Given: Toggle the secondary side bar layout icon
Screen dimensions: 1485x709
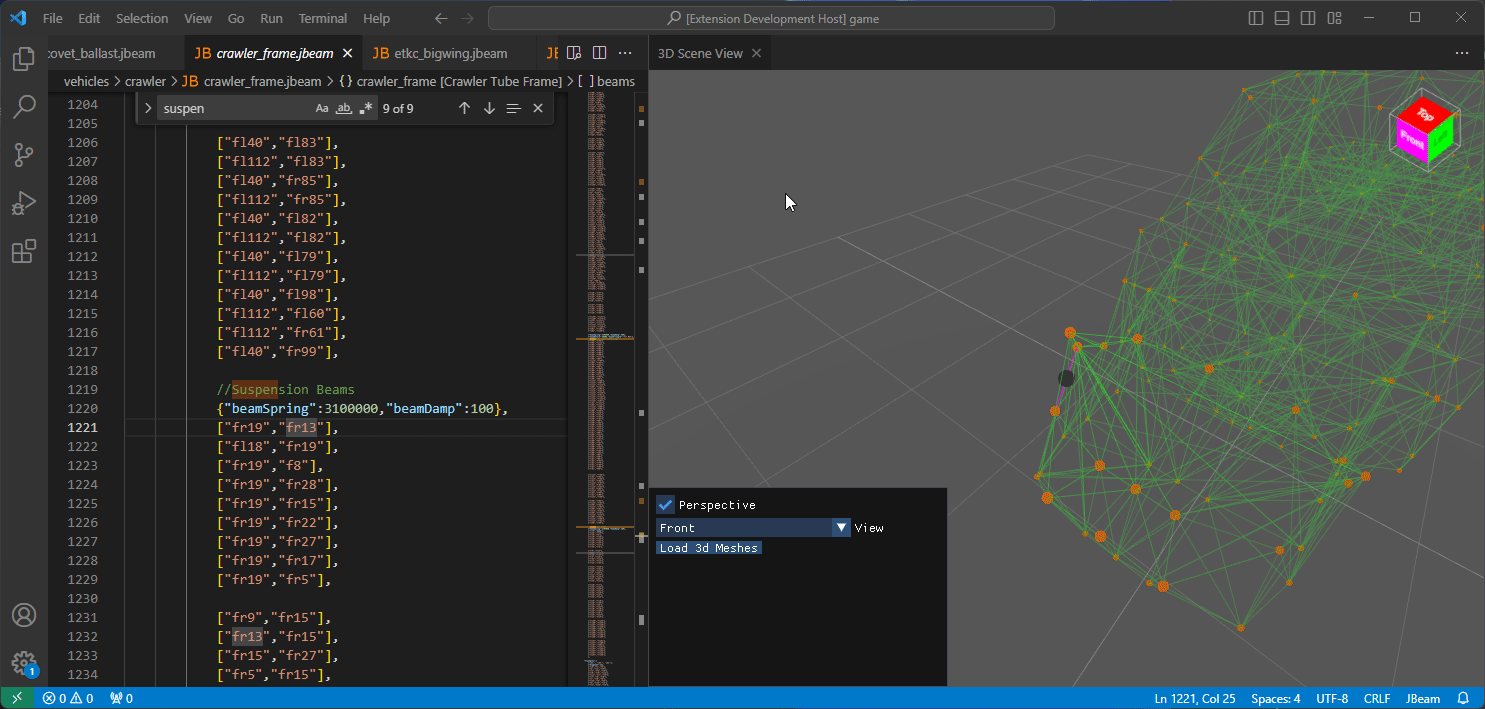Looking at the screenshot, I should tap(1308, 18).
